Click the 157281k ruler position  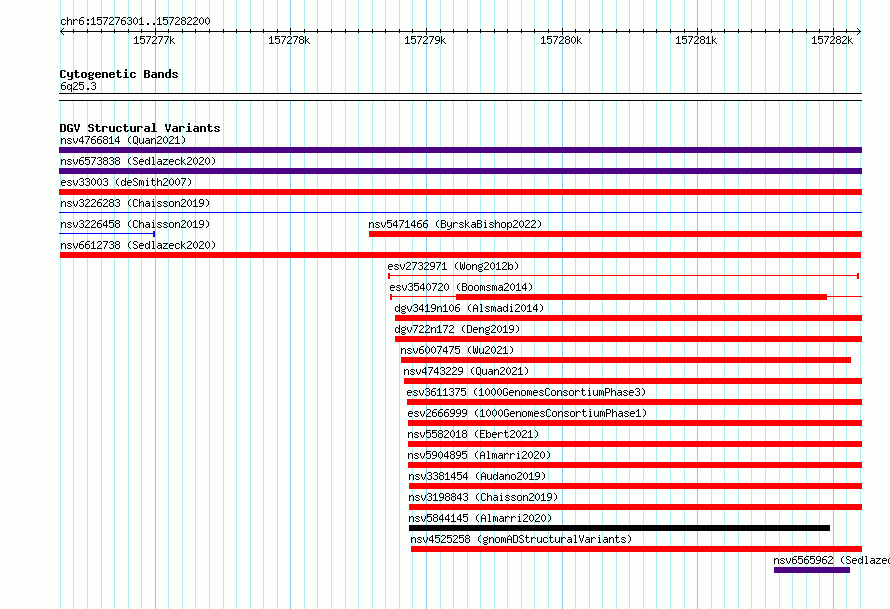point(696,40)
